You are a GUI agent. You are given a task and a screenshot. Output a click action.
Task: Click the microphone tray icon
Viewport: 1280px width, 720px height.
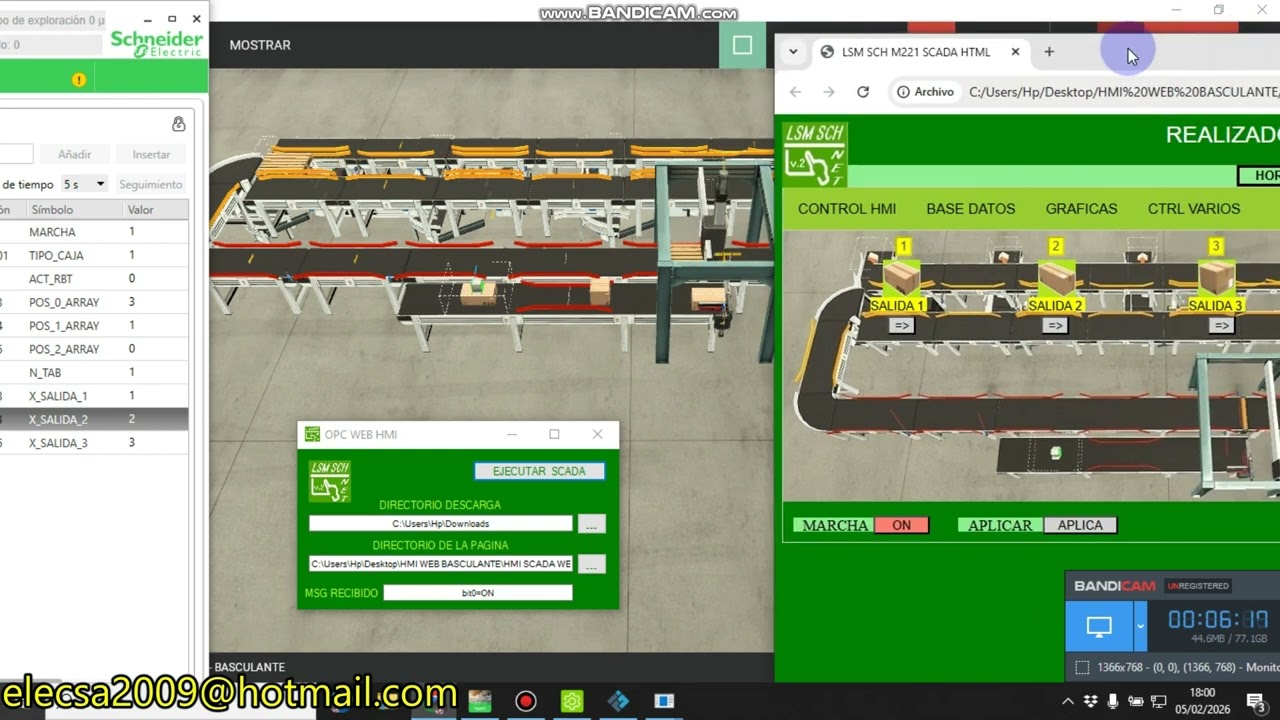click(x=1113, y=701)
